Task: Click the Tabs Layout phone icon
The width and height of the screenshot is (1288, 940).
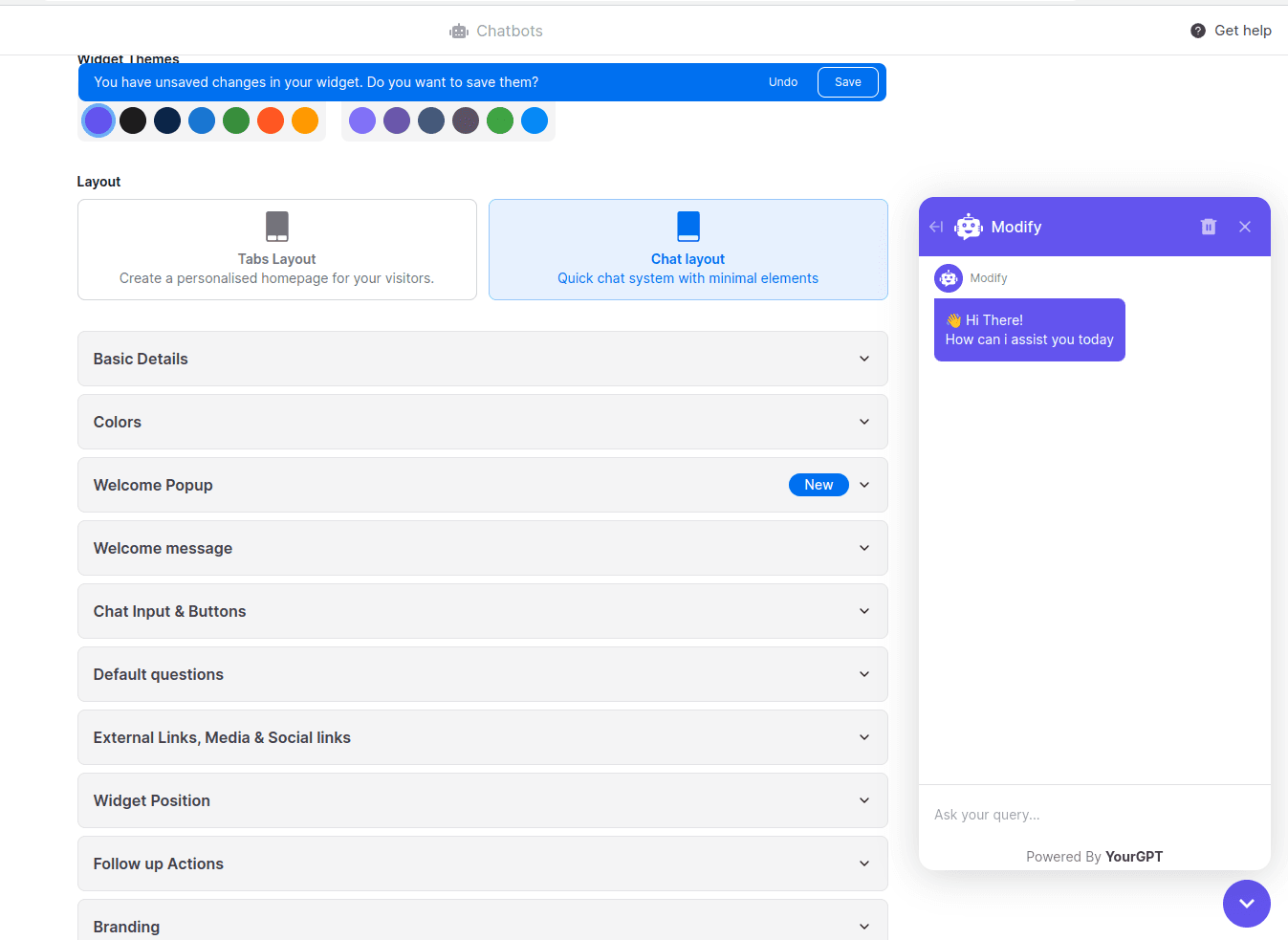Action: [277, 227]
